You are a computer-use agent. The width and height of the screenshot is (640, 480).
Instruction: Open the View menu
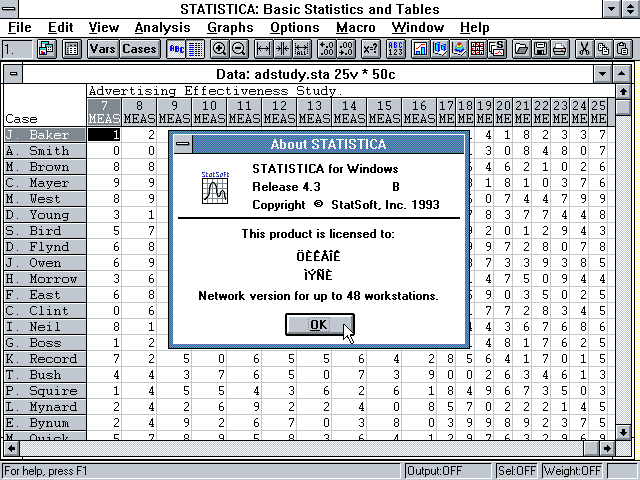(x=104, y=27)
